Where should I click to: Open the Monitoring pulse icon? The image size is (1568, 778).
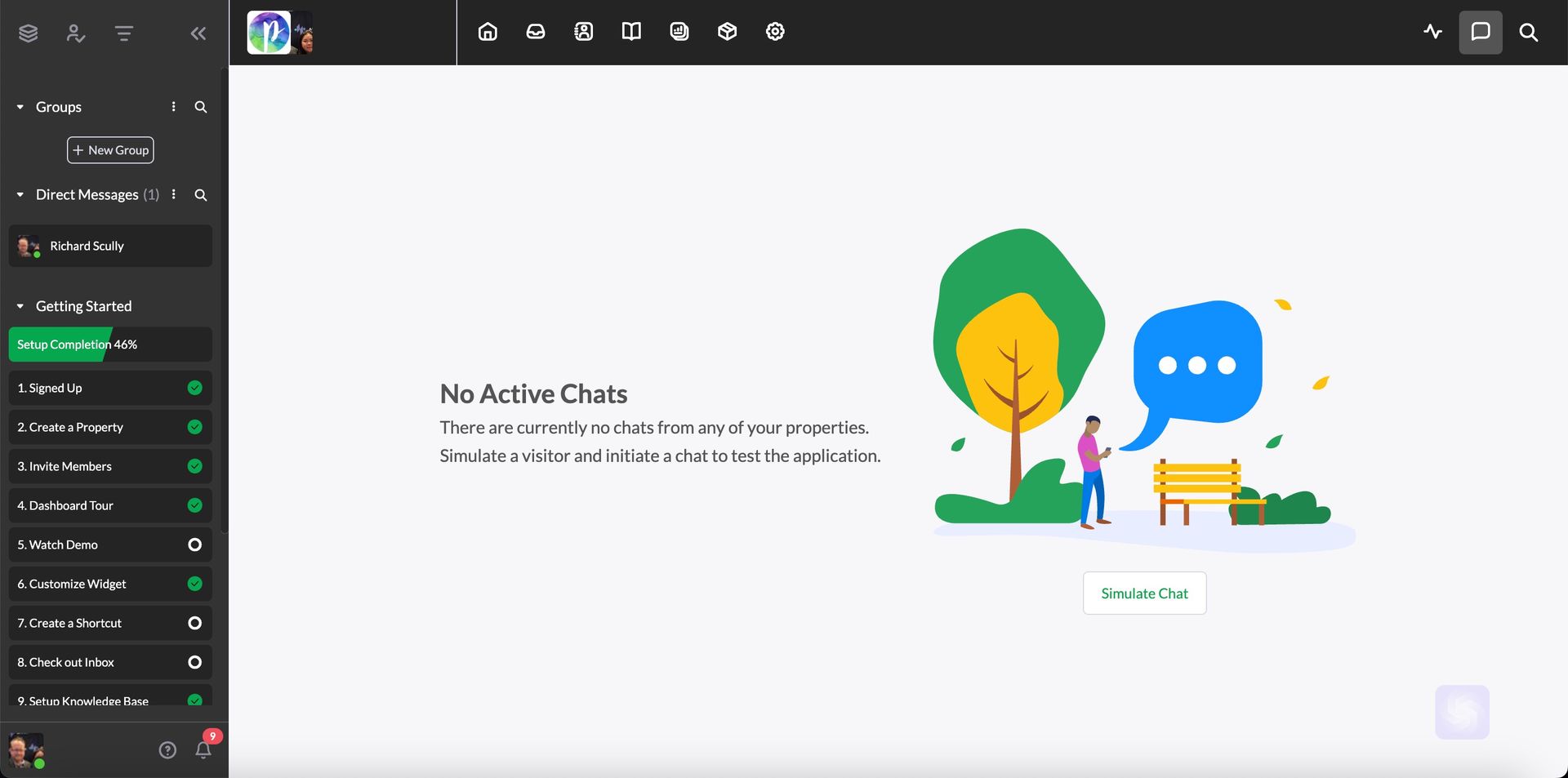pyautogui.click(x=1433, y=32)
